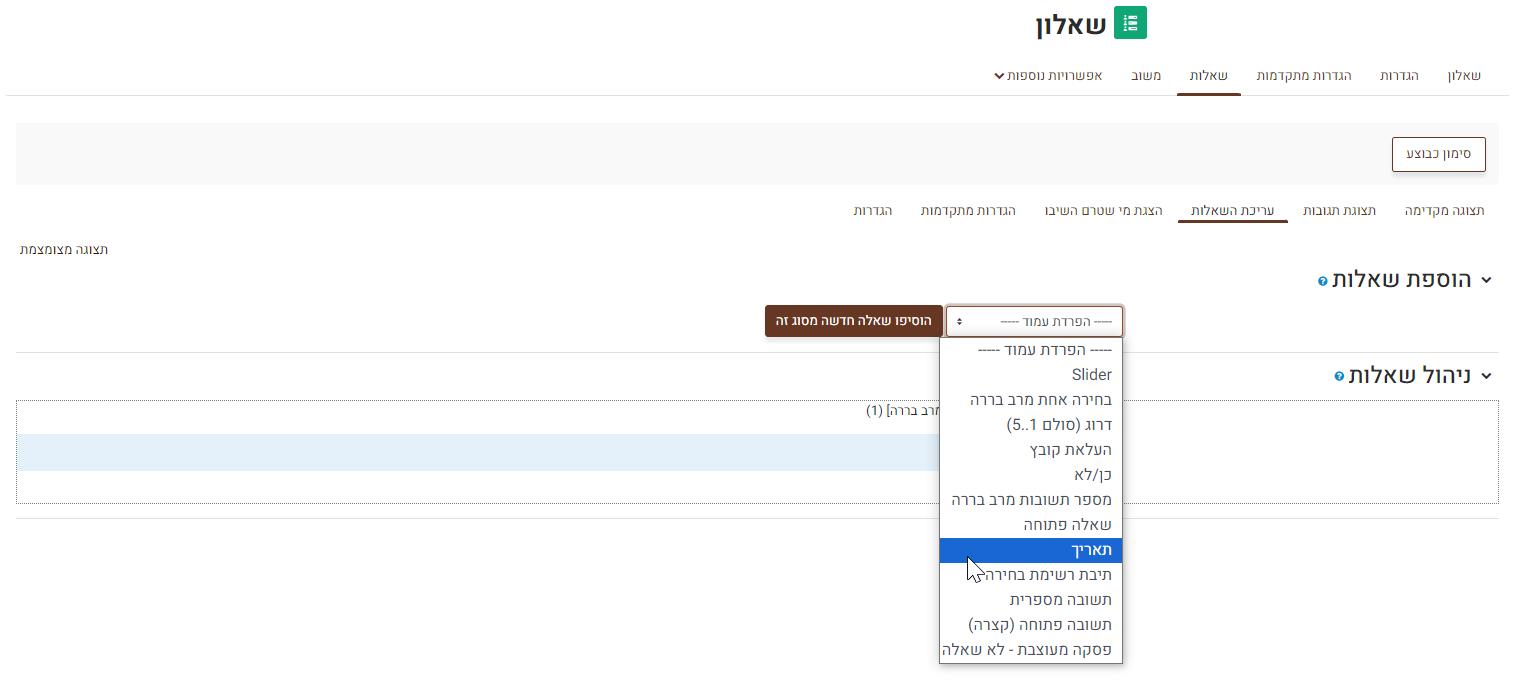Collapse the ניהול שאלות section
Screen dimensions: 1519x699
pos(1486,376)
